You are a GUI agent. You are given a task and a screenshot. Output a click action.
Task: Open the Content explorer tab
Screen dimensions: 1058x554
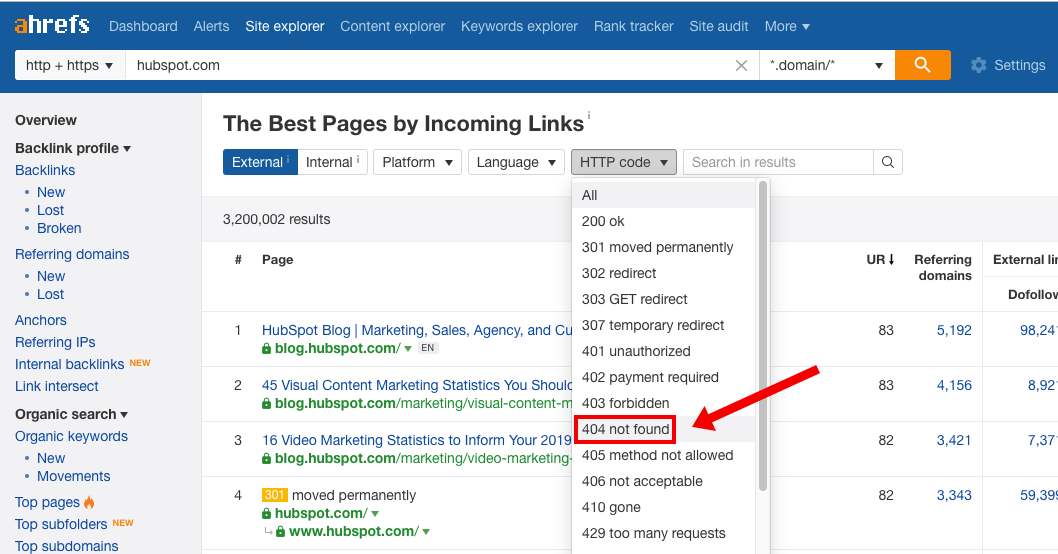pyautogui.click(x=393, y=26)
